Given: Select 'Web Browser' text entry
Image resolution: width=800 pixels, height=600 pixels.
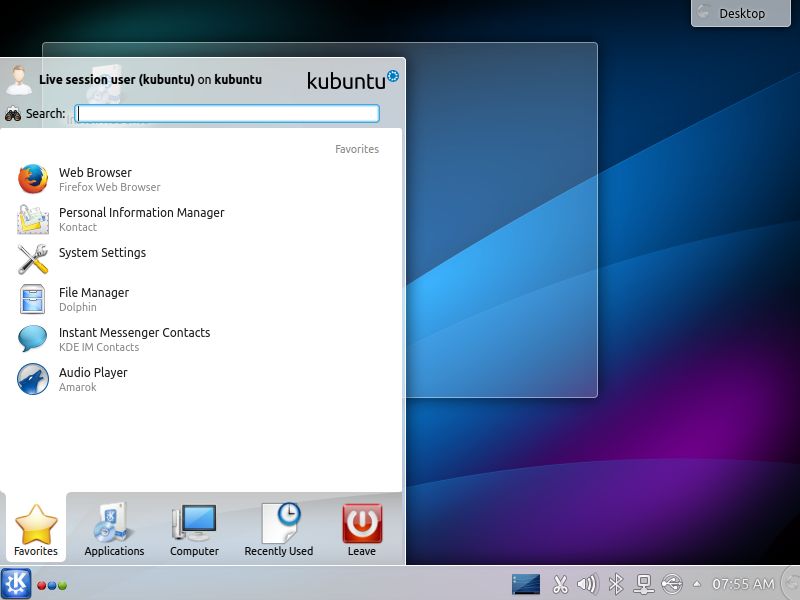Looking at the screenshot, I should (95, 172).
